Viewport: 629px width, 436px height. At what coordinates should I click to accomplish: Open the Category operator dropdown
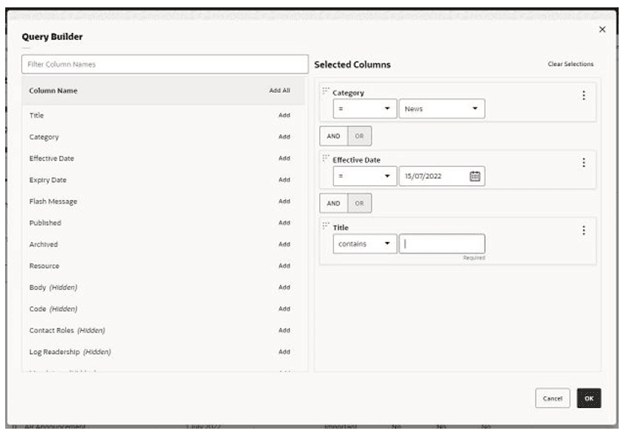[x=365, y=109]
